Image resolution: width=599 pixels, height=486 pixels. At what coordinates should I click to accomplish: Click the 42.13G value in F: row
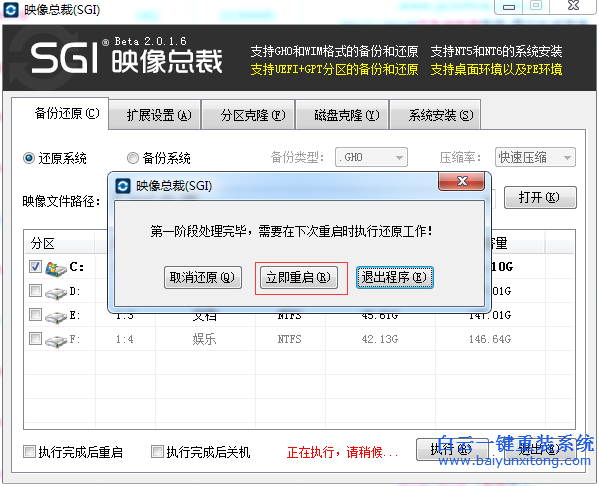[380, 339]
